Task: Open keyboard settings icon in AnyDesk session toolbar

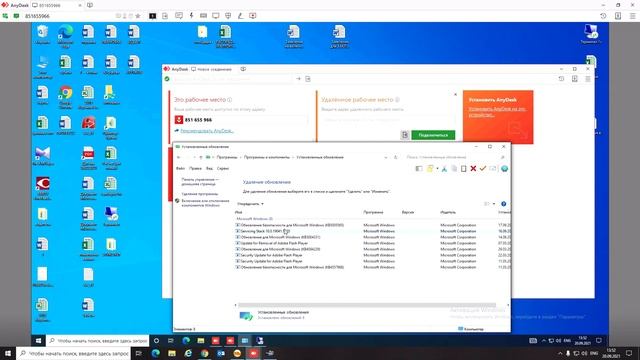Action: click(203, 16)
